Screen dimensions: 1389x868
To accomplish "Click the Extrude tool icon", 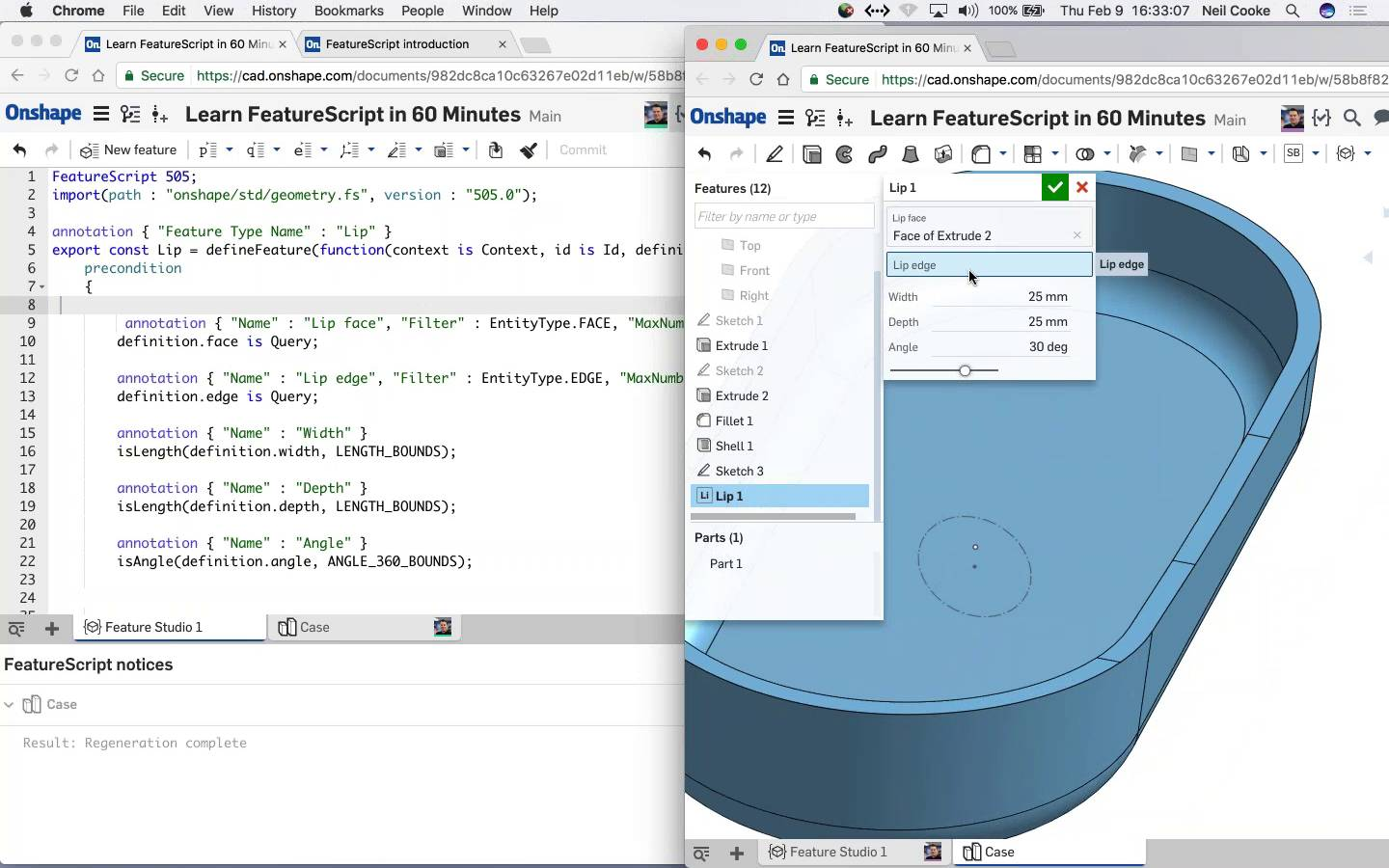I will (812, 154).
